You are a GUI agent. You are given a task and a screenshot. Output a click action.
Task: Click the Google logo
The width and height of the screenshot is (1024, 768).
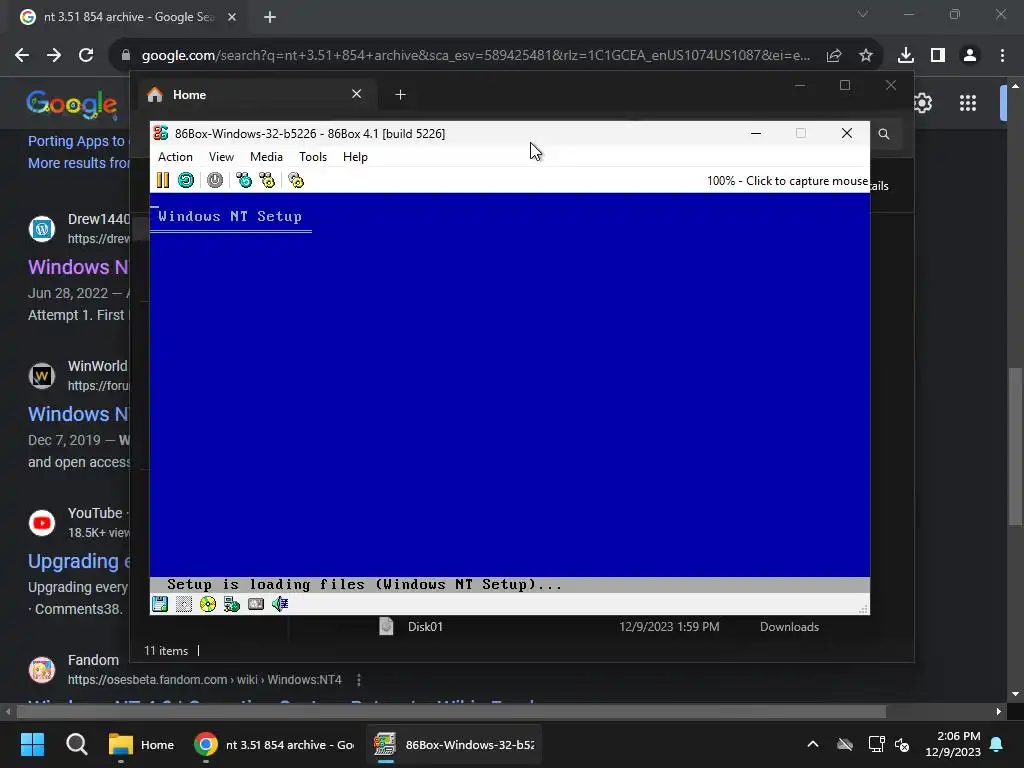click(72, 104)
